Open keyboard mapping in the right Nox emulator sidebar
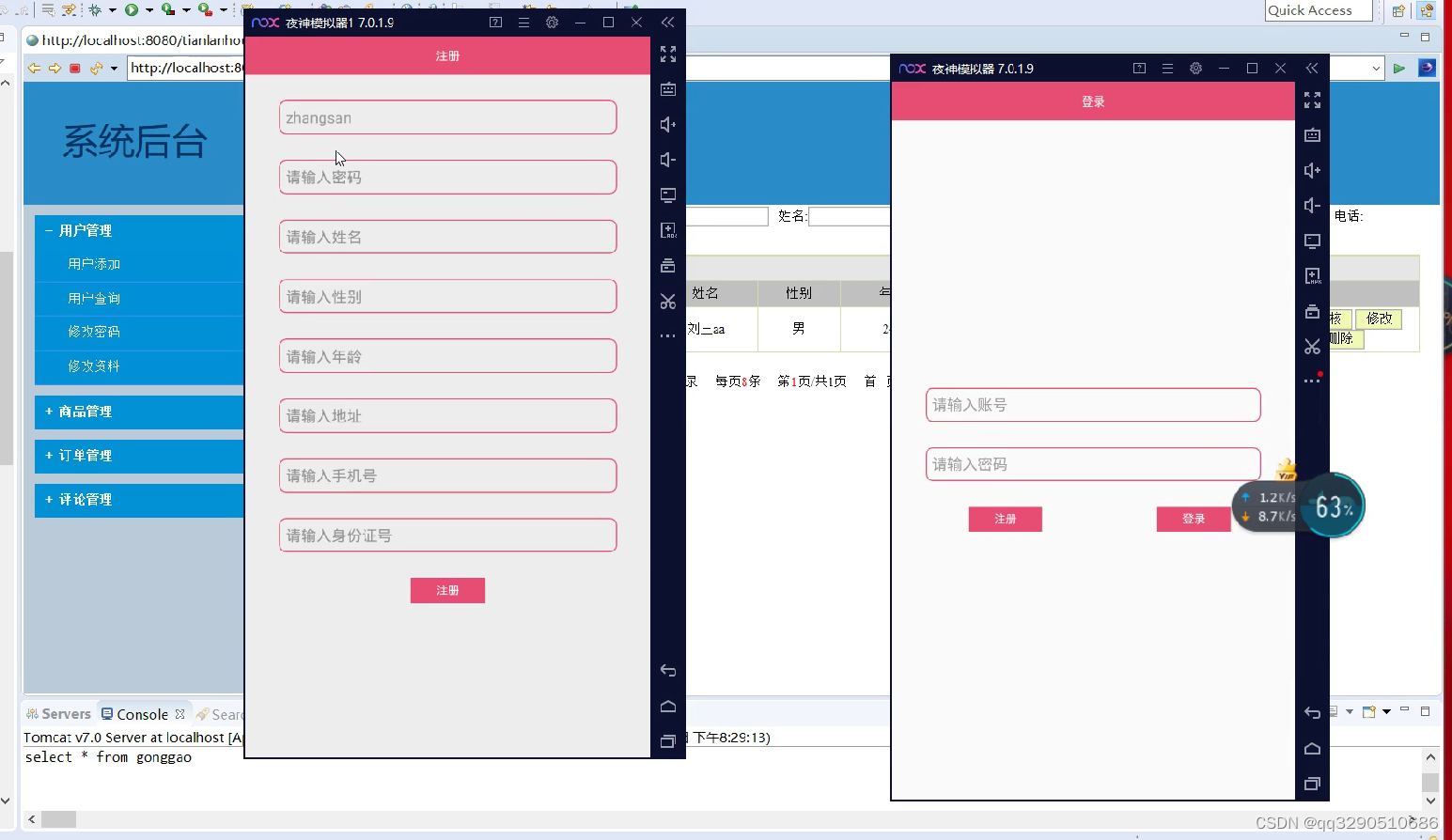The height and width of the screenshot is (840, 1452). (x=1313, y=135)
